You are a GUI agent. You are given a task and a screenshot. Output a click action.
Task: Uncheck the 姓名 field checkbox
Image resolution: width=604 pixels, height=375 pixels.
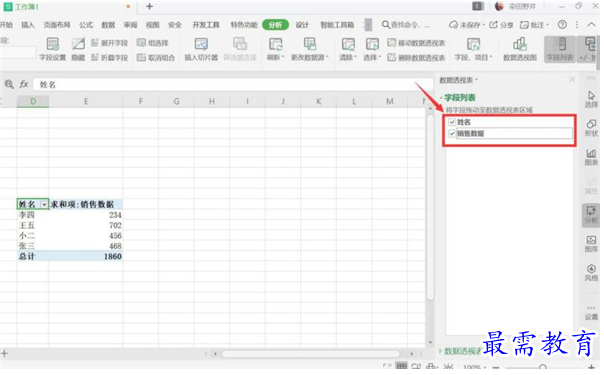coord(452,122)
